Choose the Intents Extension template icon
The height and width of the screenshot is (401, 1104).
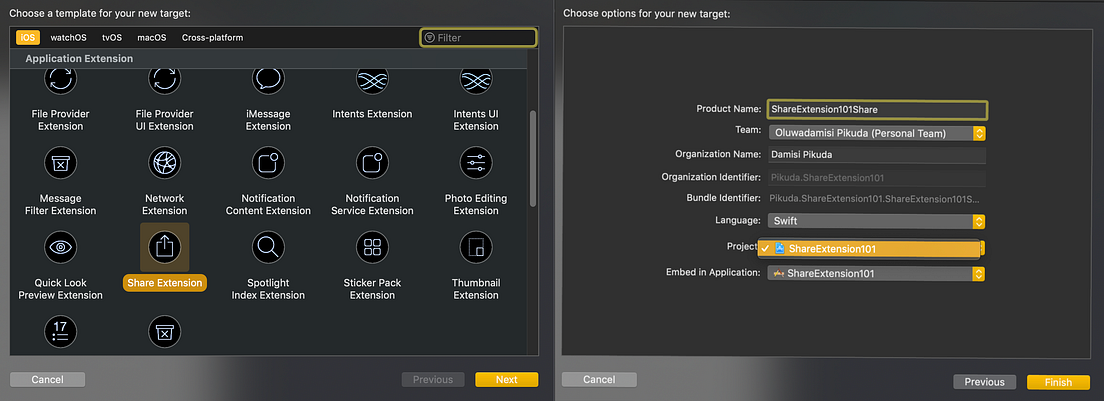(372, 81)
